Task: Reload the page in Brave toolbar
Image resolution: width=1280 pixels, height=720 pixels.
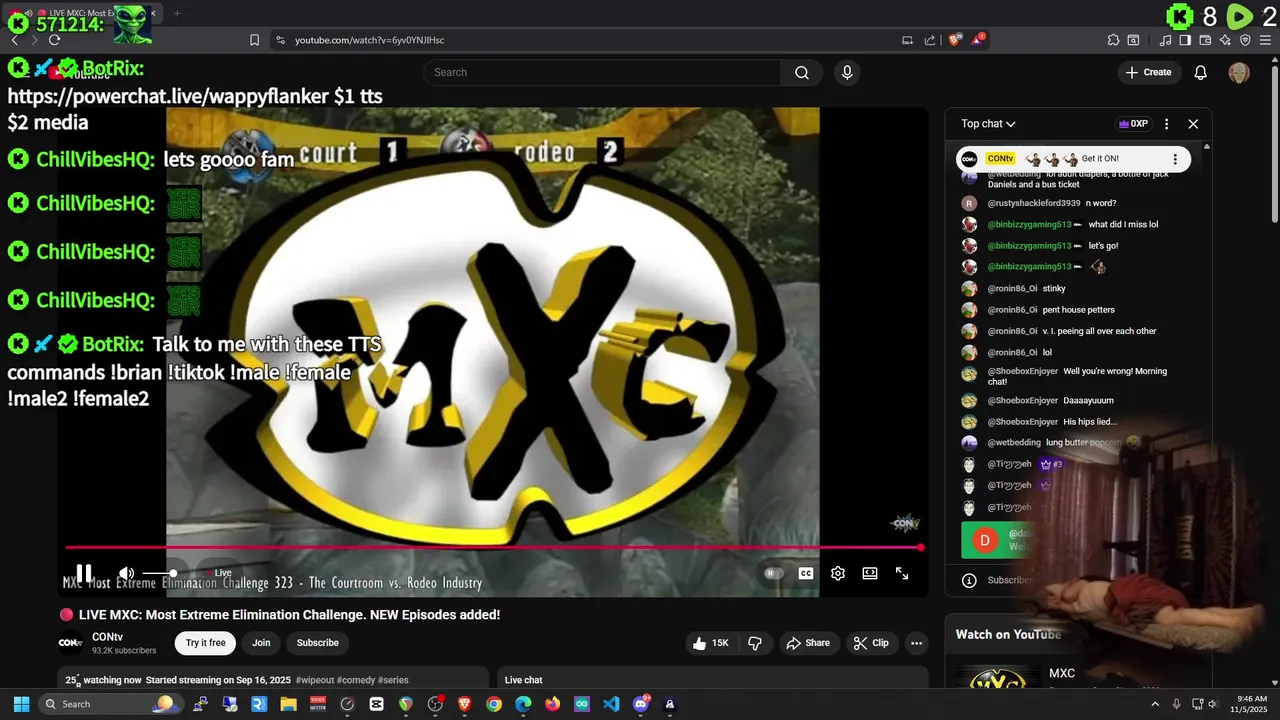Action: (x=54, y=40)
